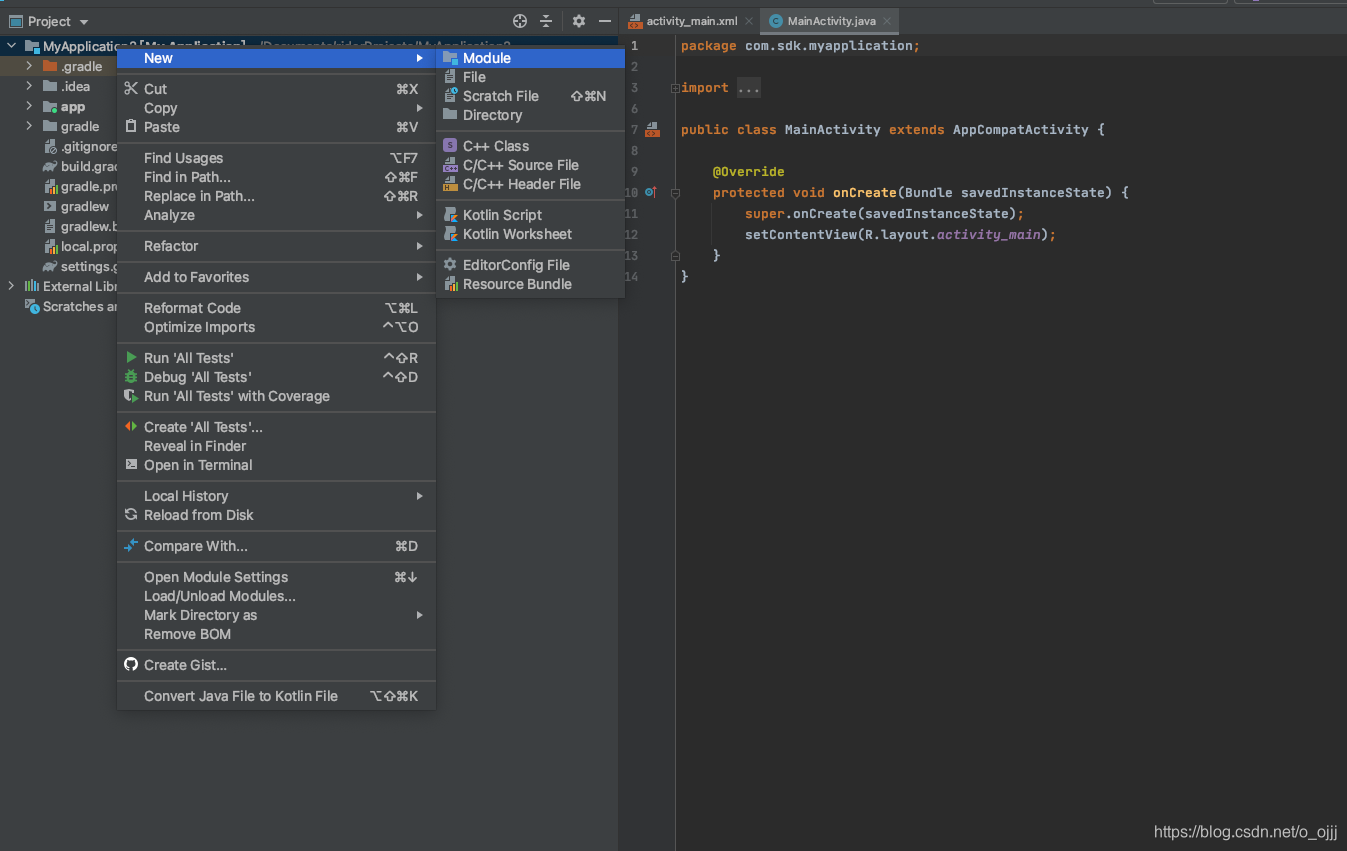Fold the onCreate method at line 10
The height and width of the screenshot is (851, 1347).
point(675,192)
